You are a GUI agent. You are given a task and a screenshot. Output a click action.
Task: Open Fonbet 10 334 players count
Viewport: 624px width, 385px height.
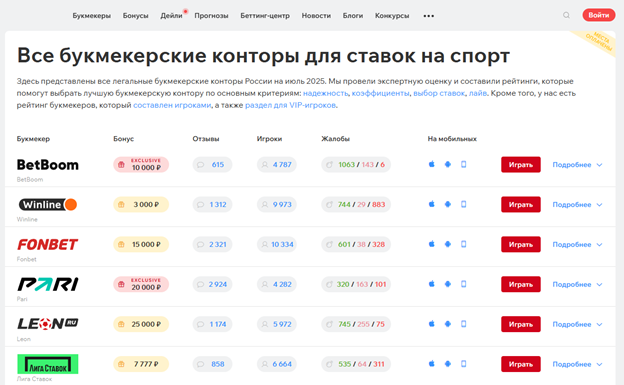coord(277,244)
